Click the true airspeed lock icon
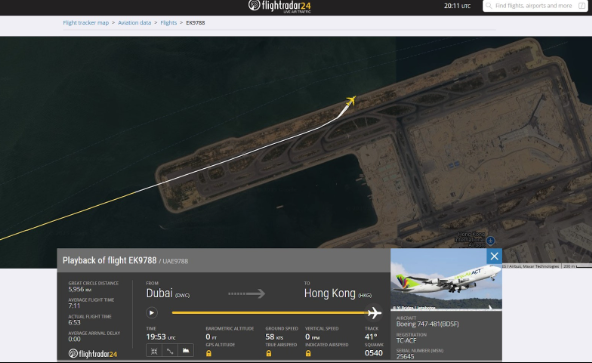 coord(268,354)
